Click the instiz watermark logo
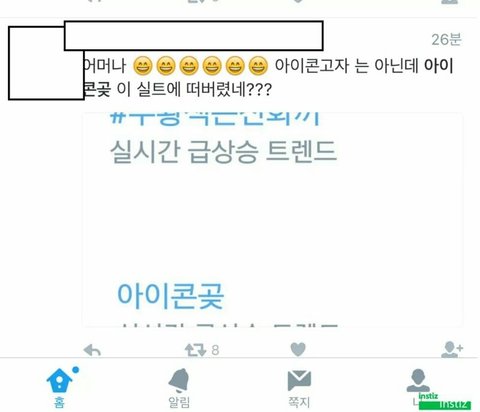The height and width of the screenshot is (412, 480). point(445,401)
